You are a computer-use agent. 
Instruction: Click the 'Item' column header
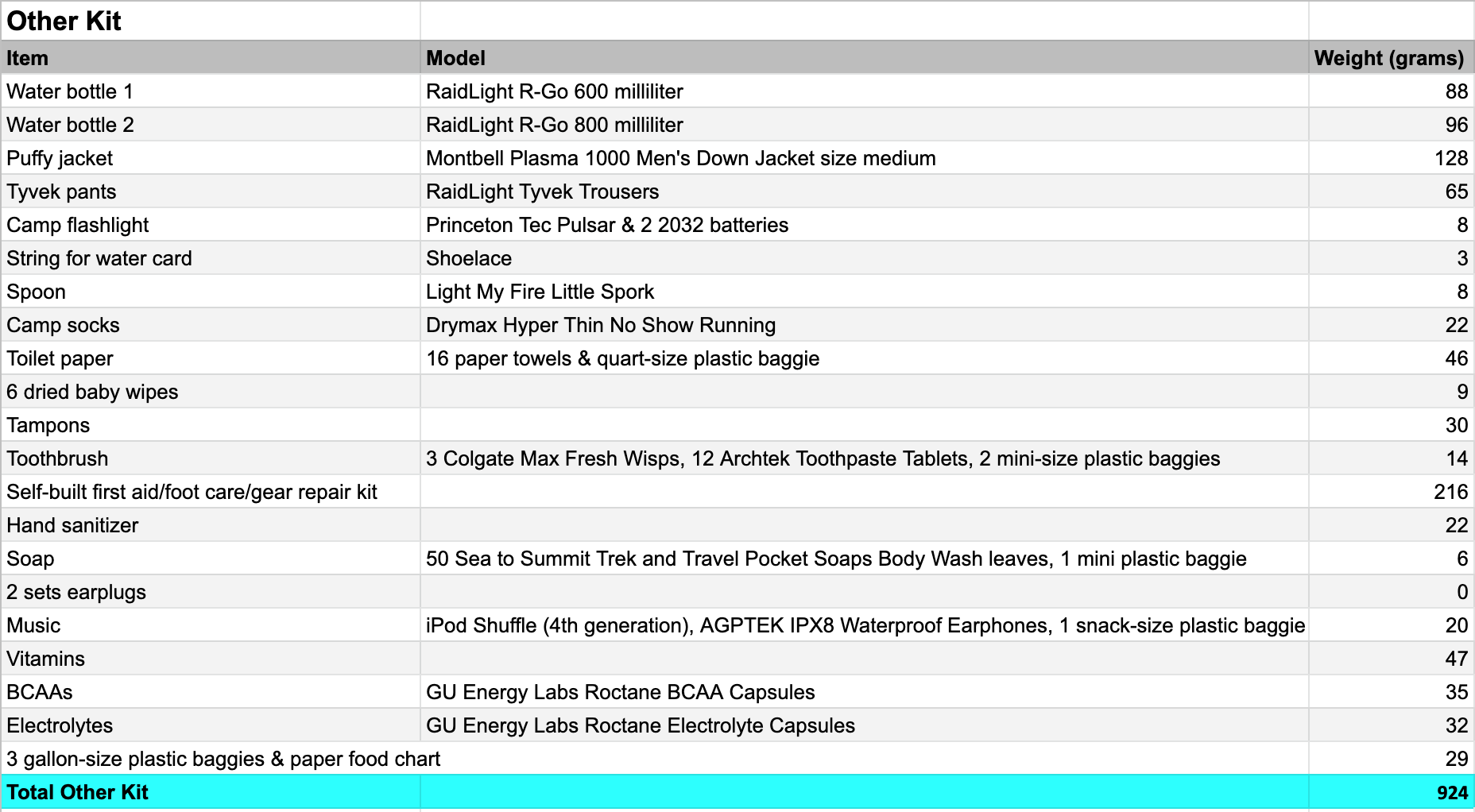point(211,58)
